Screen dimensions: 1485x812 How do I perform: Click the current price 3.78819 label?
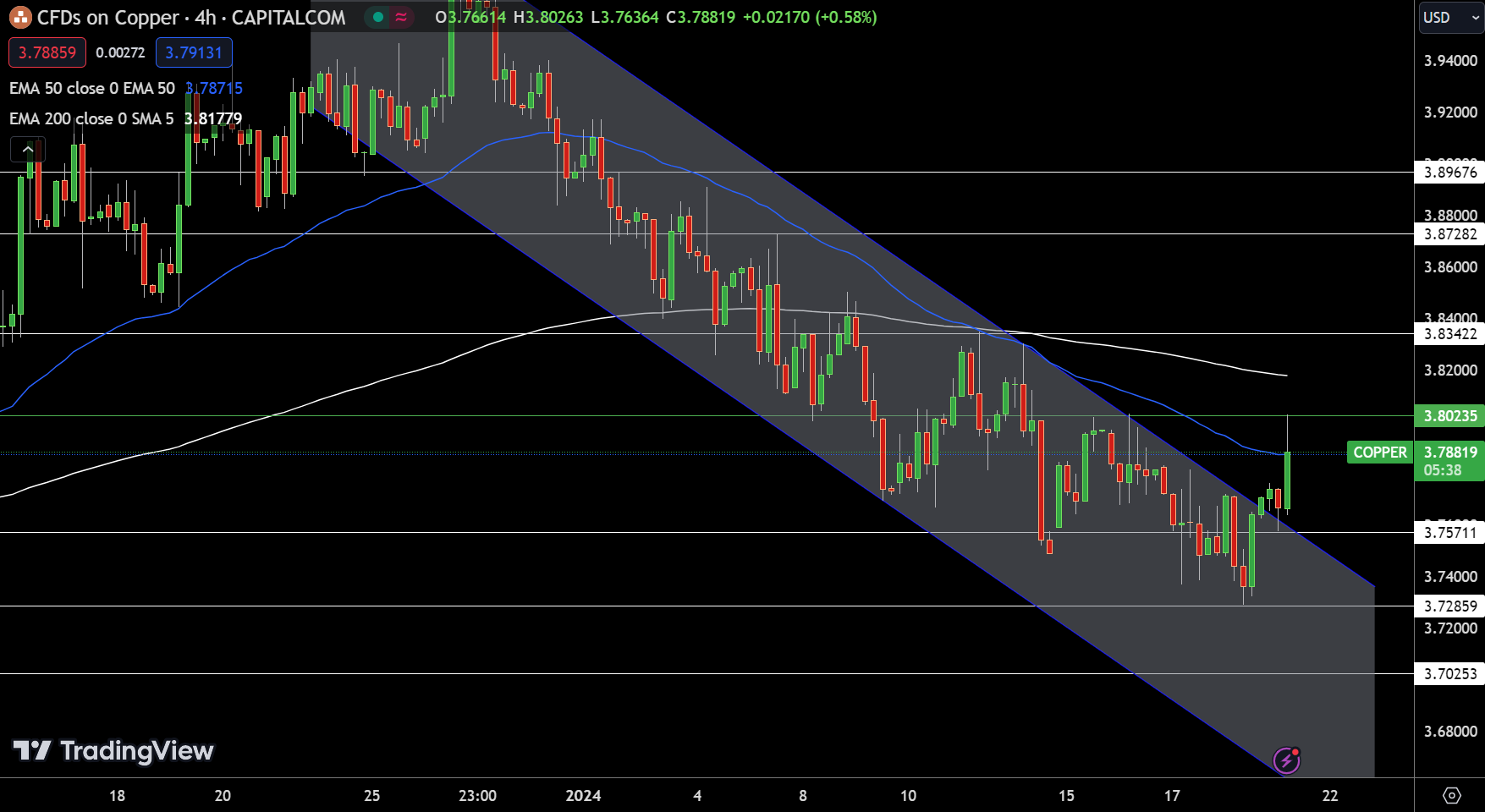1449,453
